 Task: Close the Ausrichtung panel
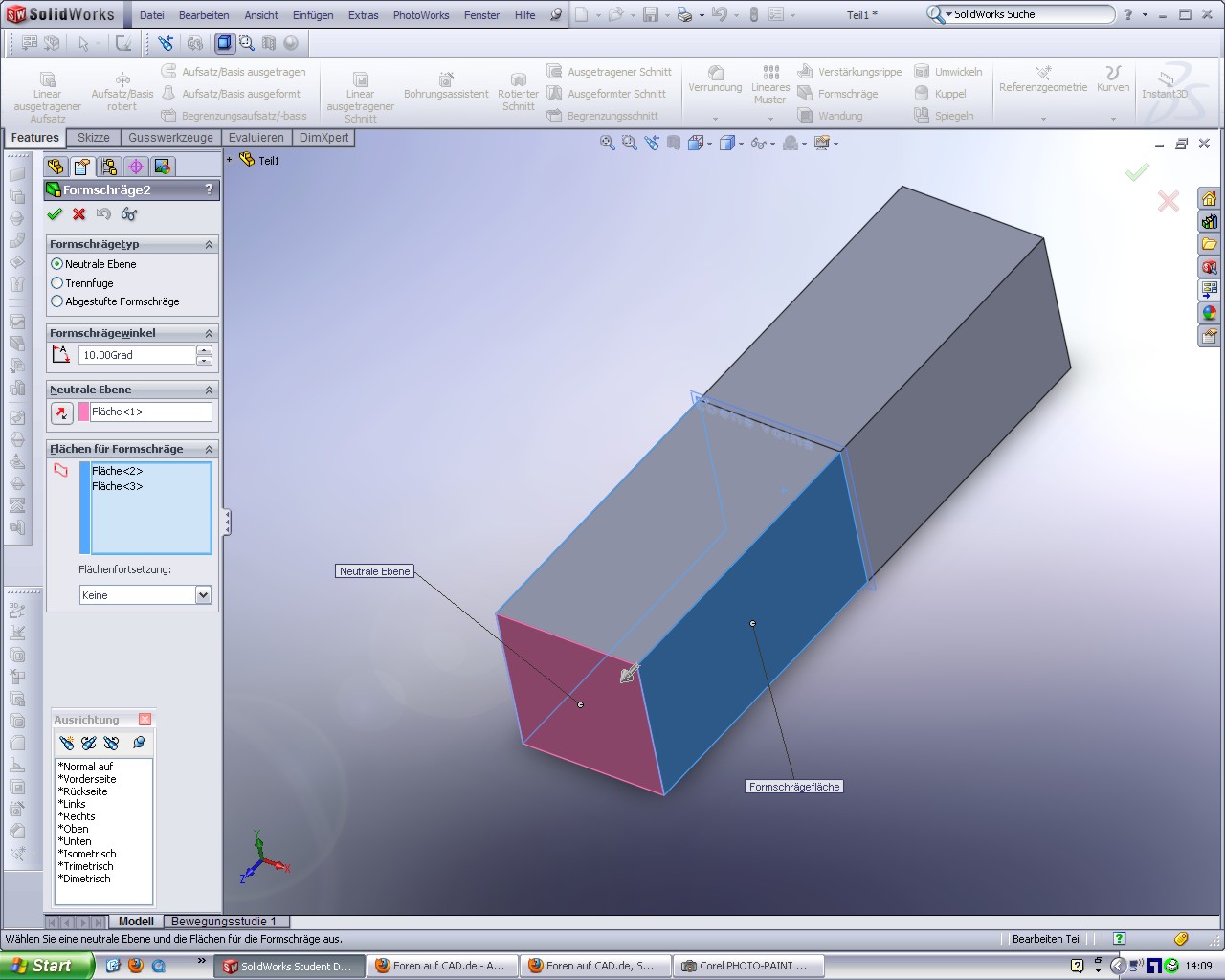145,720
